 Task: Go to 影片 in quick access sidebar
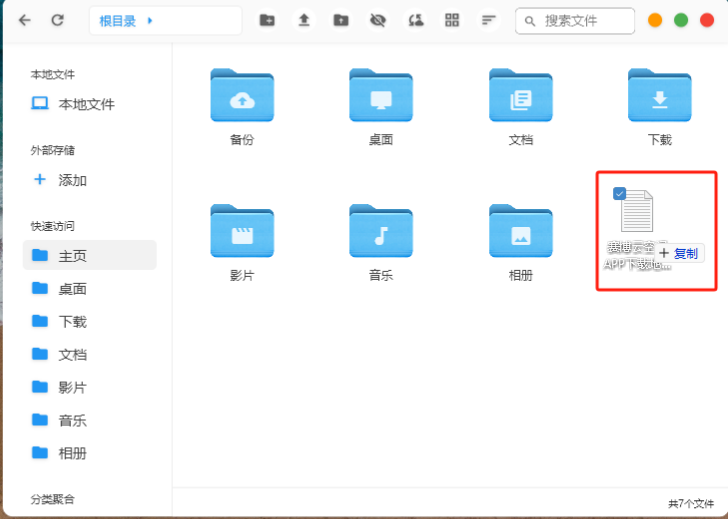click(x=72, y=387)
